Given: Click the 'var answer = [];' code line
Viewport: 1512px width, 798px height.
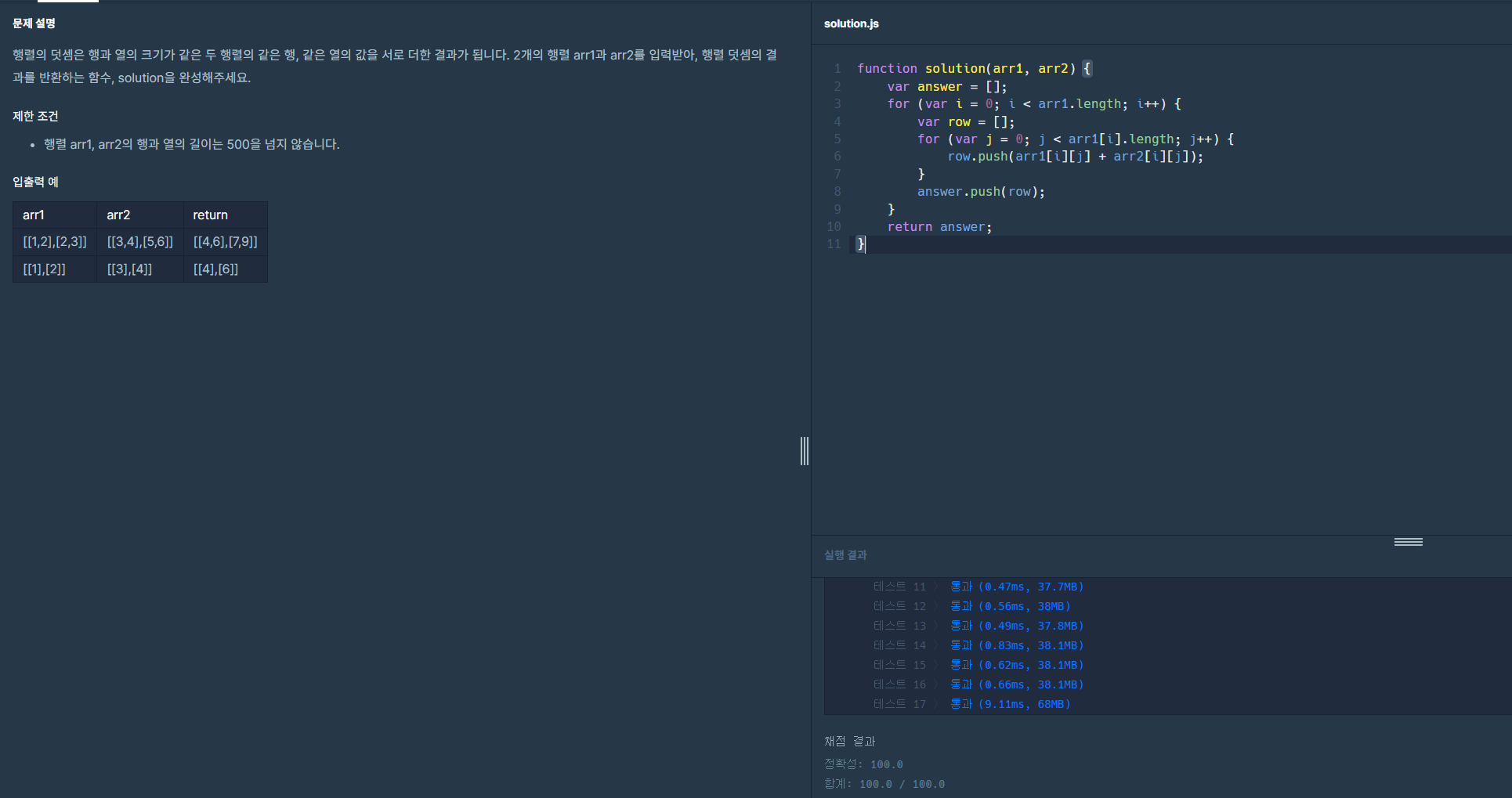Looking at the screenshot, I should (947, 87).
